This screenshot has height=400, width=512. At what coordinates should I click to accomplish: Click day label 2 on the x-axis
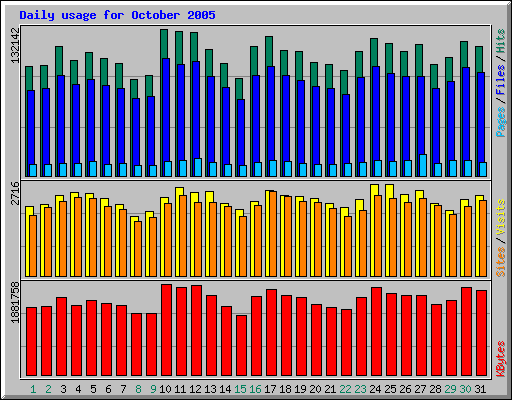(x=48, y=389)
